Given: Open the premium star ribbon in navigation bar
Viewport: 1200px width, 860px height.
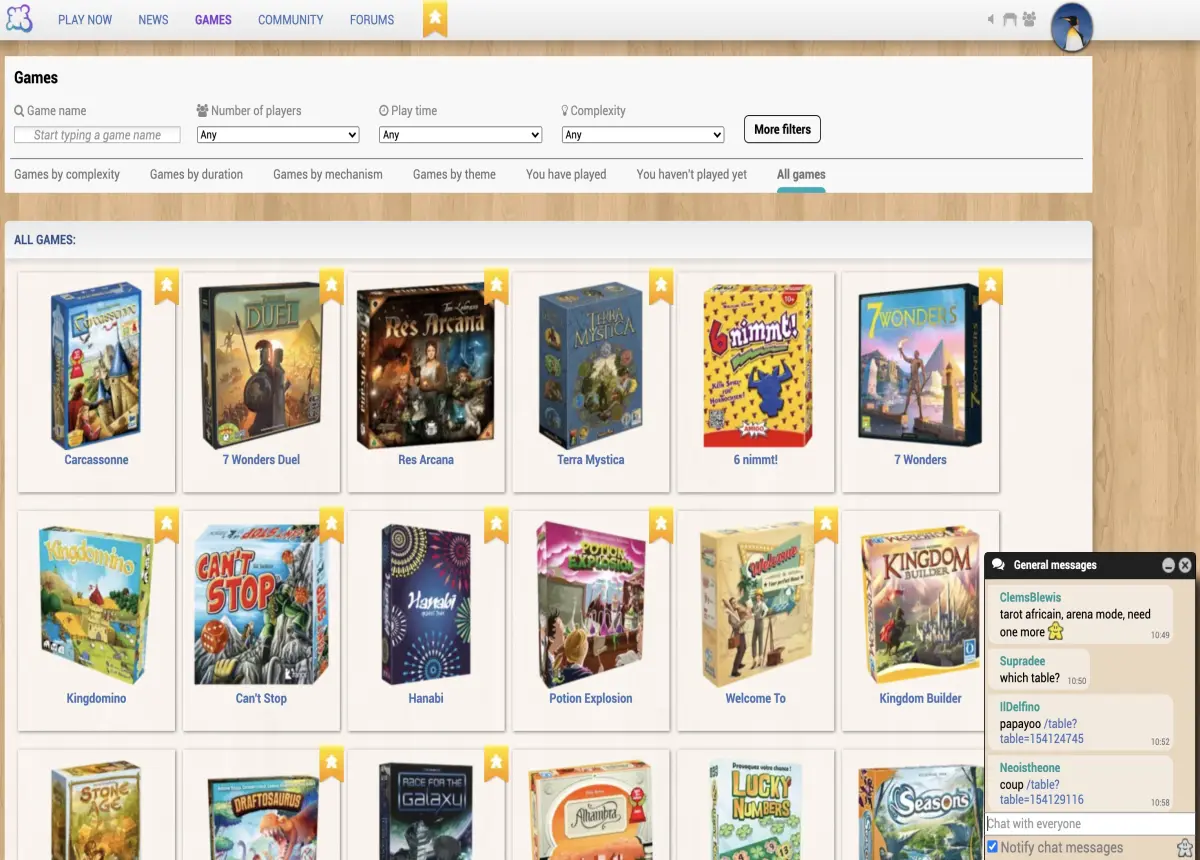Looking at the screenshot, I should pos(435,19).
